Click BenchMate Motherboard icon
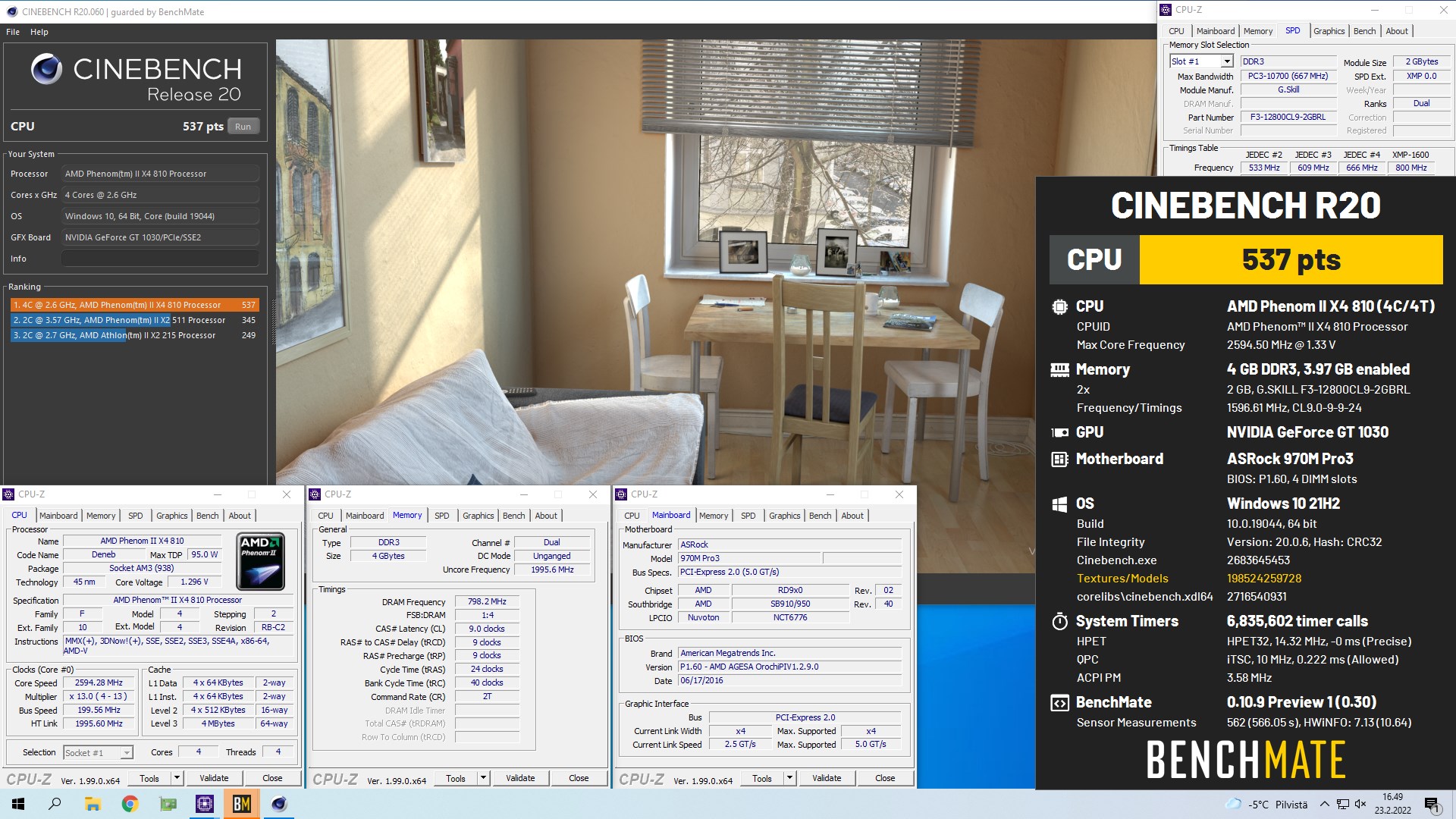Screen dimensions: 1456x819 (x=1059, y=459)
